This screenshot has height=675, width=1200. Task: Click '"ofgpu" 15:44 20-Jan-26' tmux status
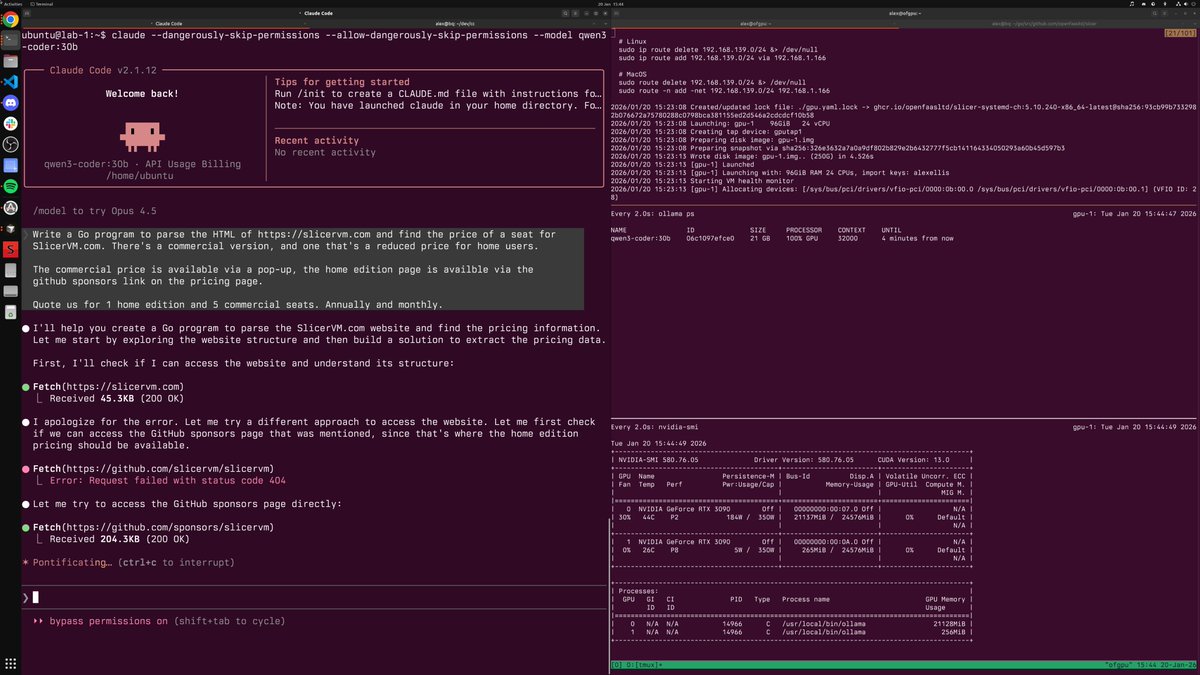[1149, 664]
